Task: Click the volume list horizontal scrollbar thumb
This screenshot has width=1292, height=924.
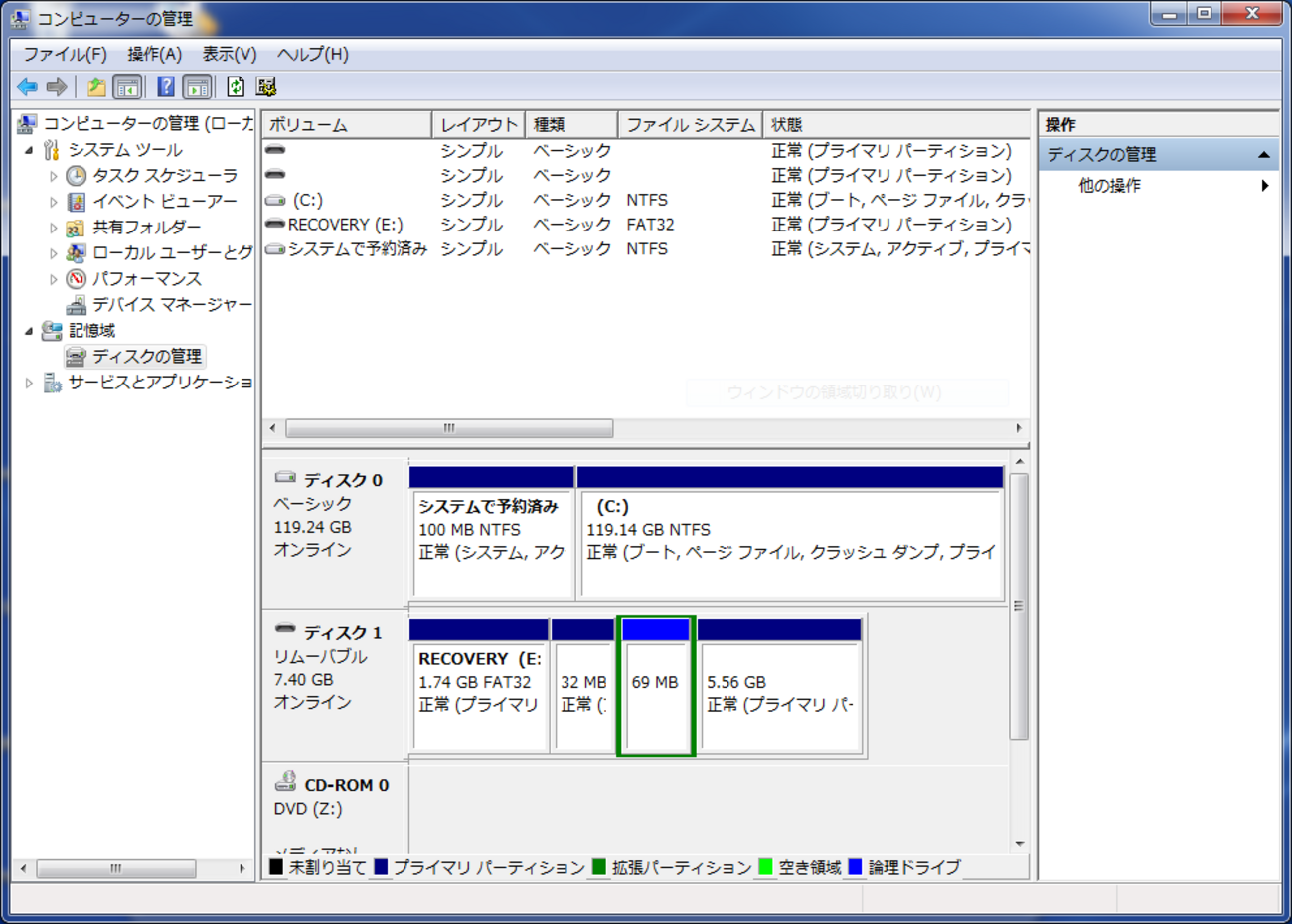Action: pyautogui.click(x=449, y=428)
